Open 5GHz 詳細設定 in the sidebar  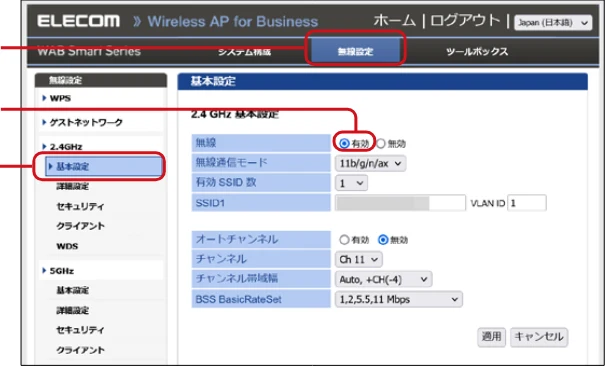[73, 310]
